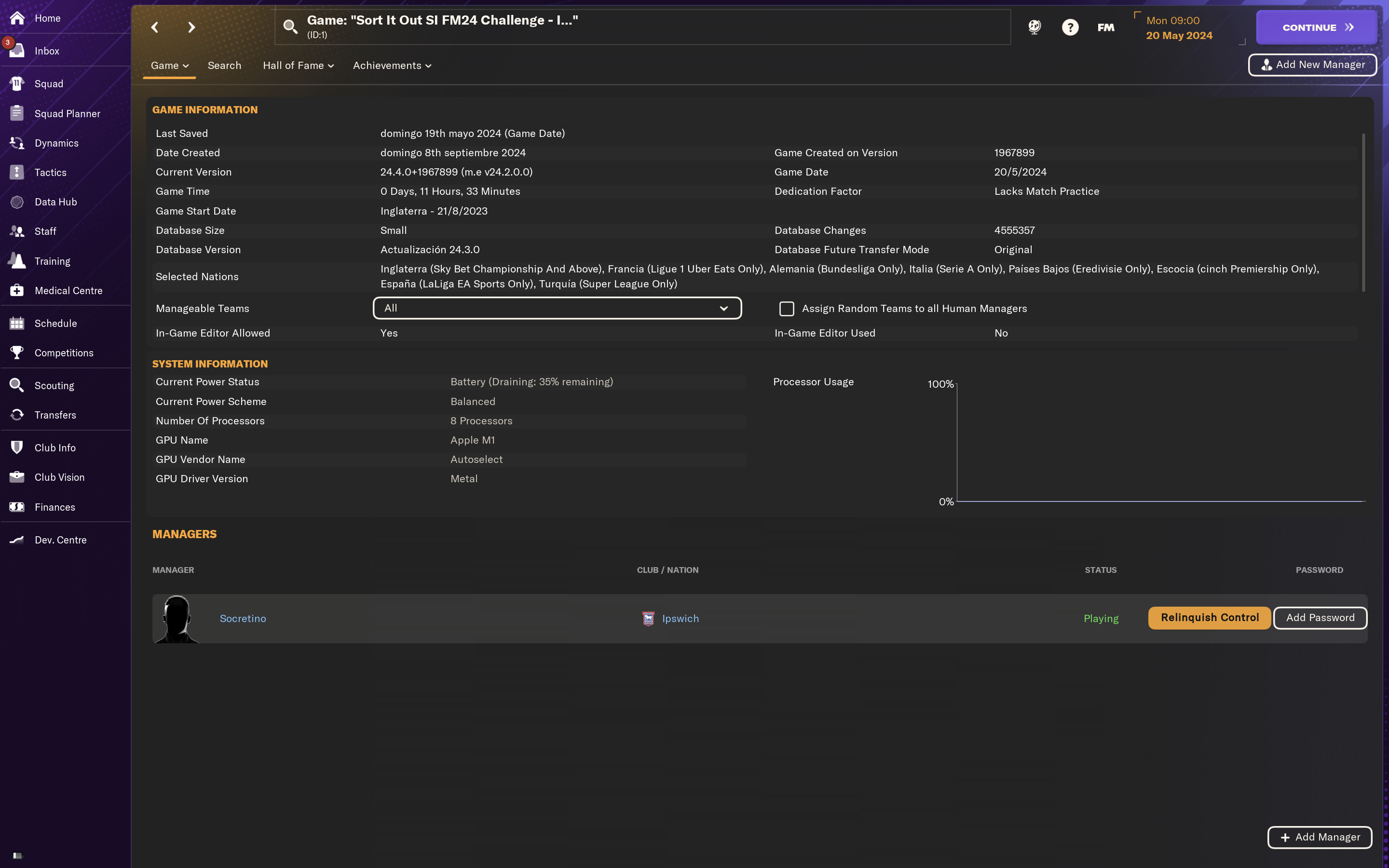Open the Club Info shield icon
Screen dimensions: 1389x868
[17, 448]
